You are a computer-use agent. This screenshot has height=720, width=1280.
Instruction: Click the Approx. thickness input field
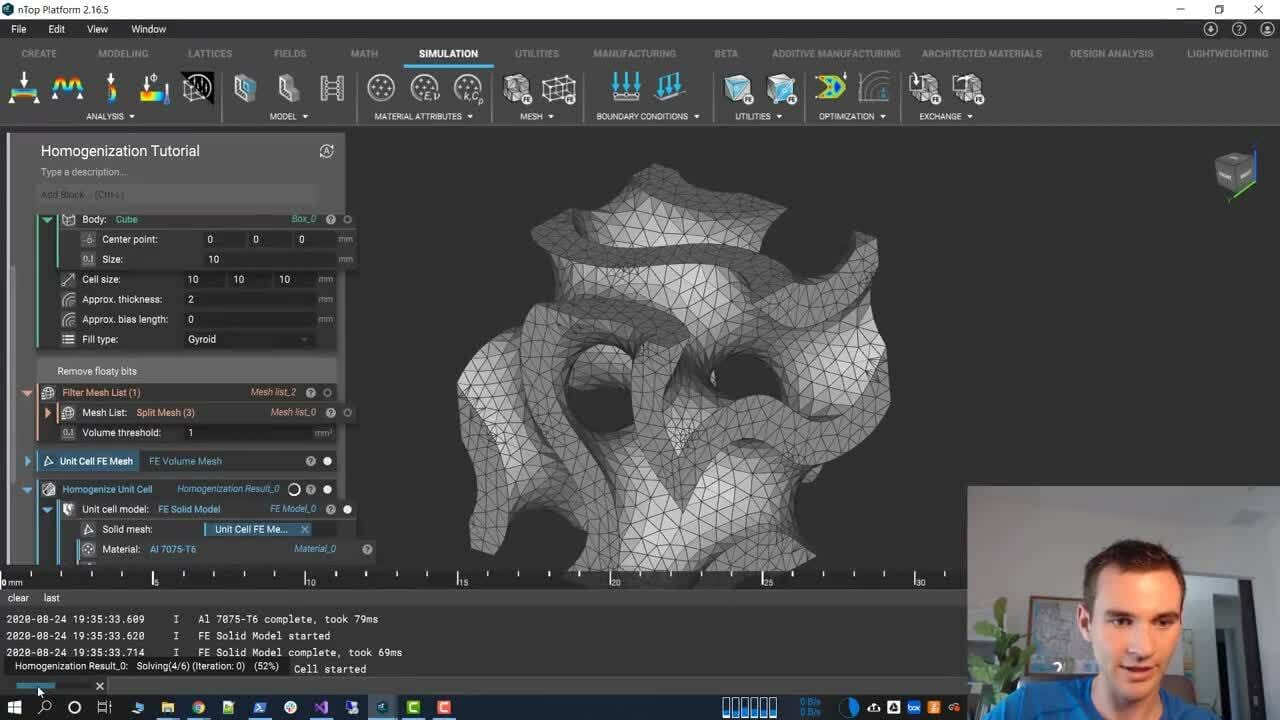(249, 299)
